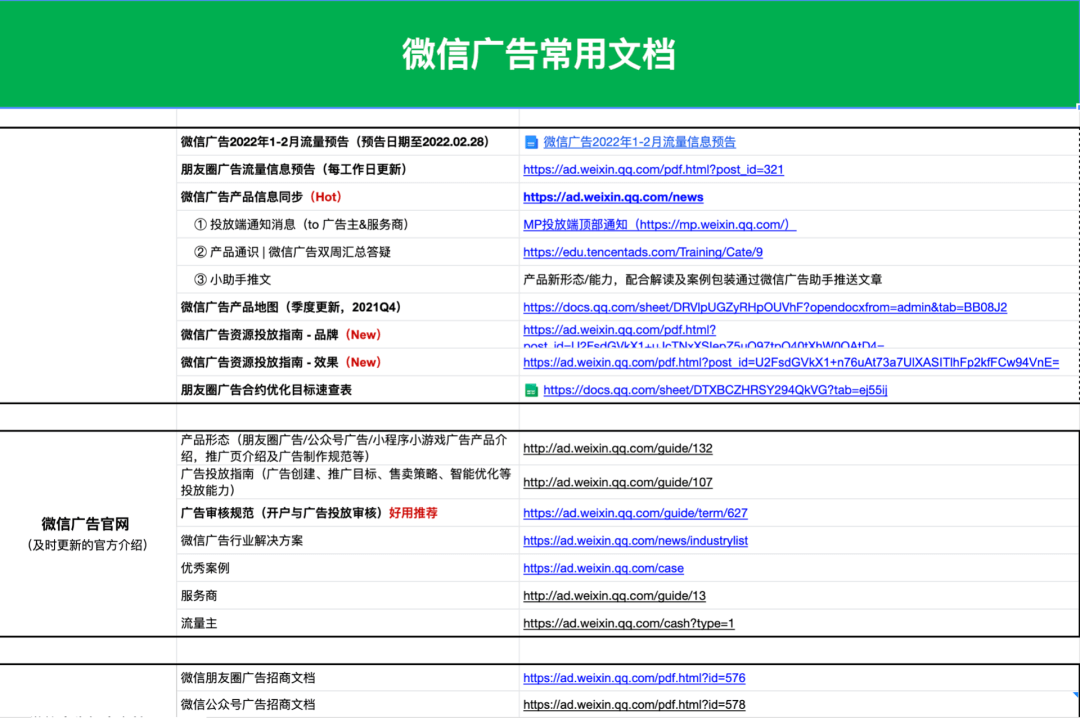1080x718 pixels.
Task: Open the ad.weixin.qq.com/guide/132 link
Action: tap(617, 449)
